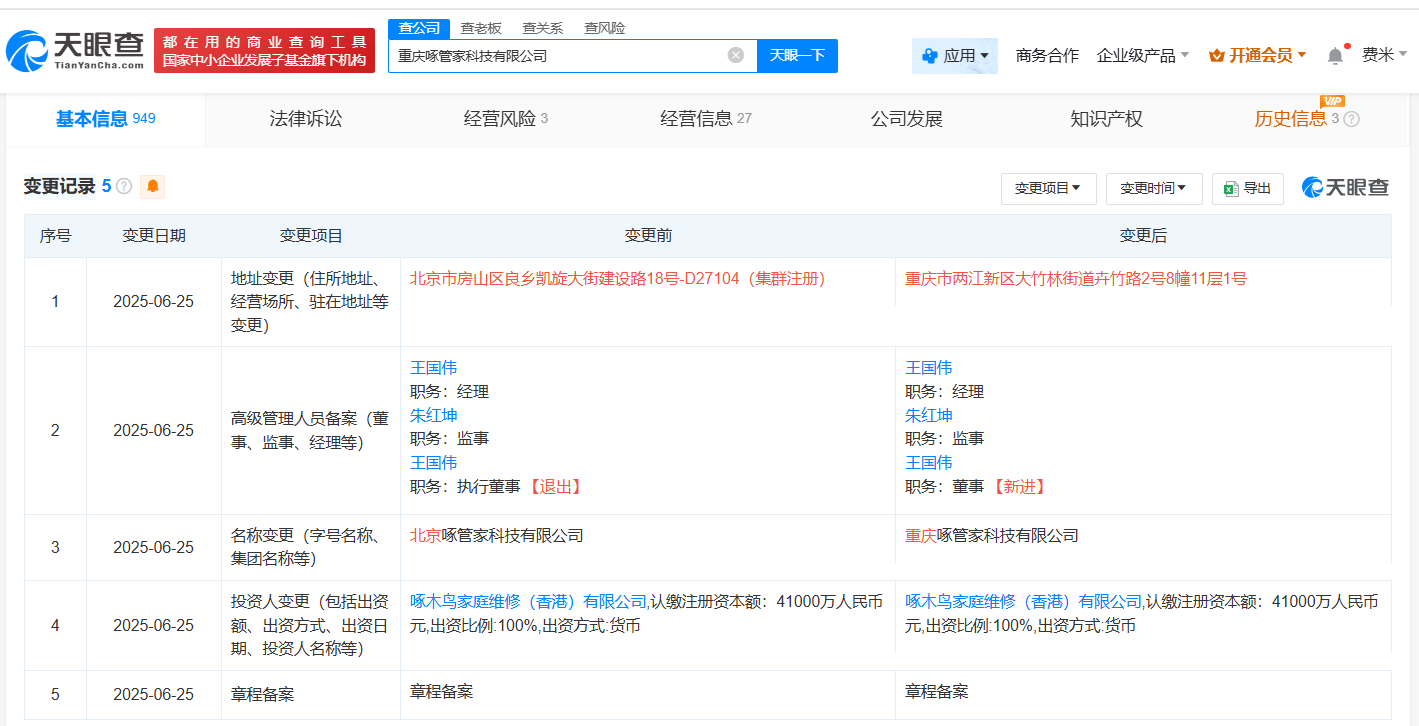Expand the 变更时间 filter dropdown
Image resolution: width=1419 pixels, height=726 pixels.
[1153, 188]
